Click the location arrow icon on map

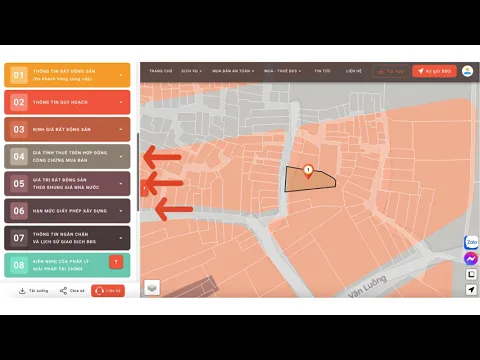(471, 290)
